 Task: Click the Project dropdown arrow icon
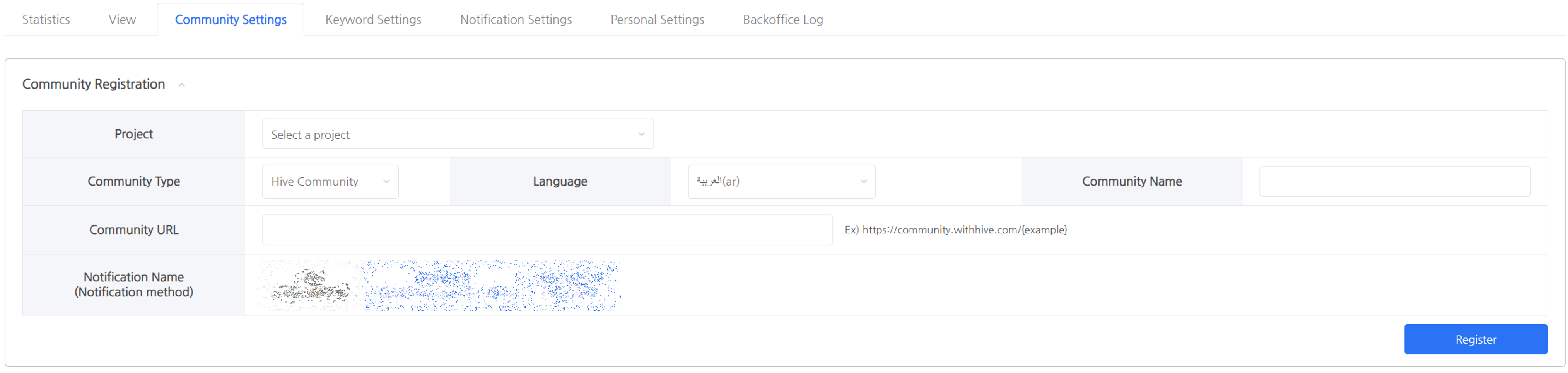pyautogui.click(x=641, y=135)
